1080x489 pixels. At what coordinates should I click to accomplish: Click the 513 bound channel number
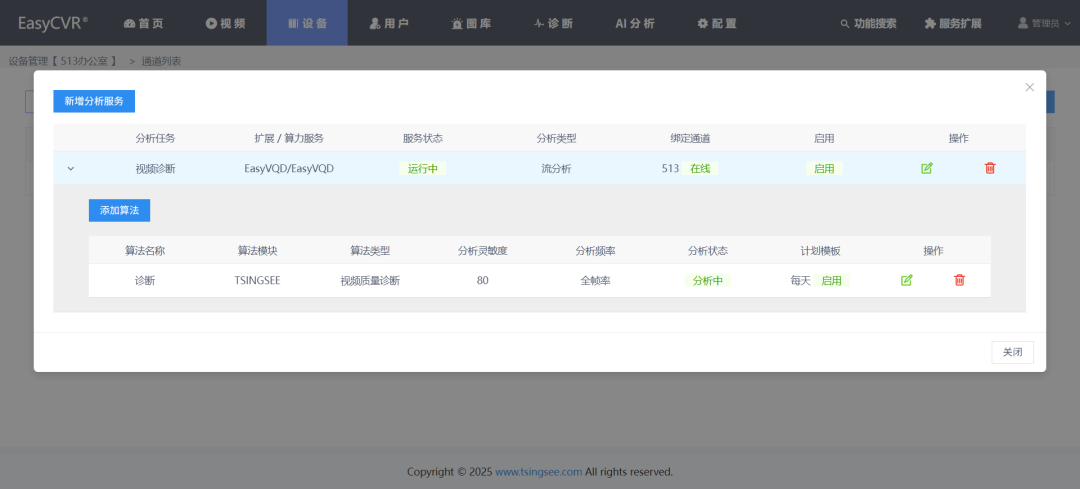tap(670, 168)
